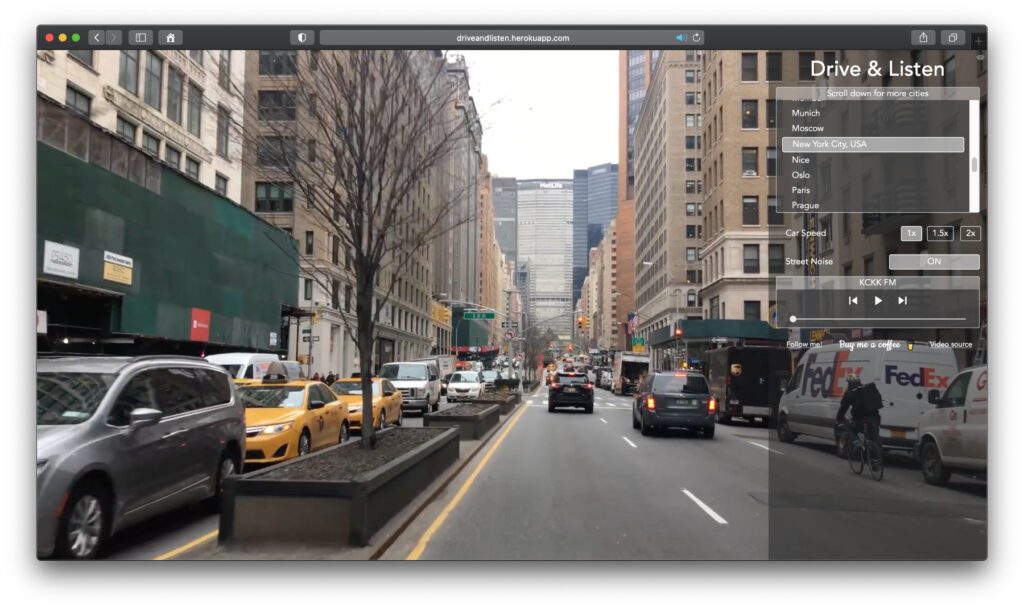Choose Paris from the city list
This screenshot has width=1024, height=609.
[x=801, y=190]
